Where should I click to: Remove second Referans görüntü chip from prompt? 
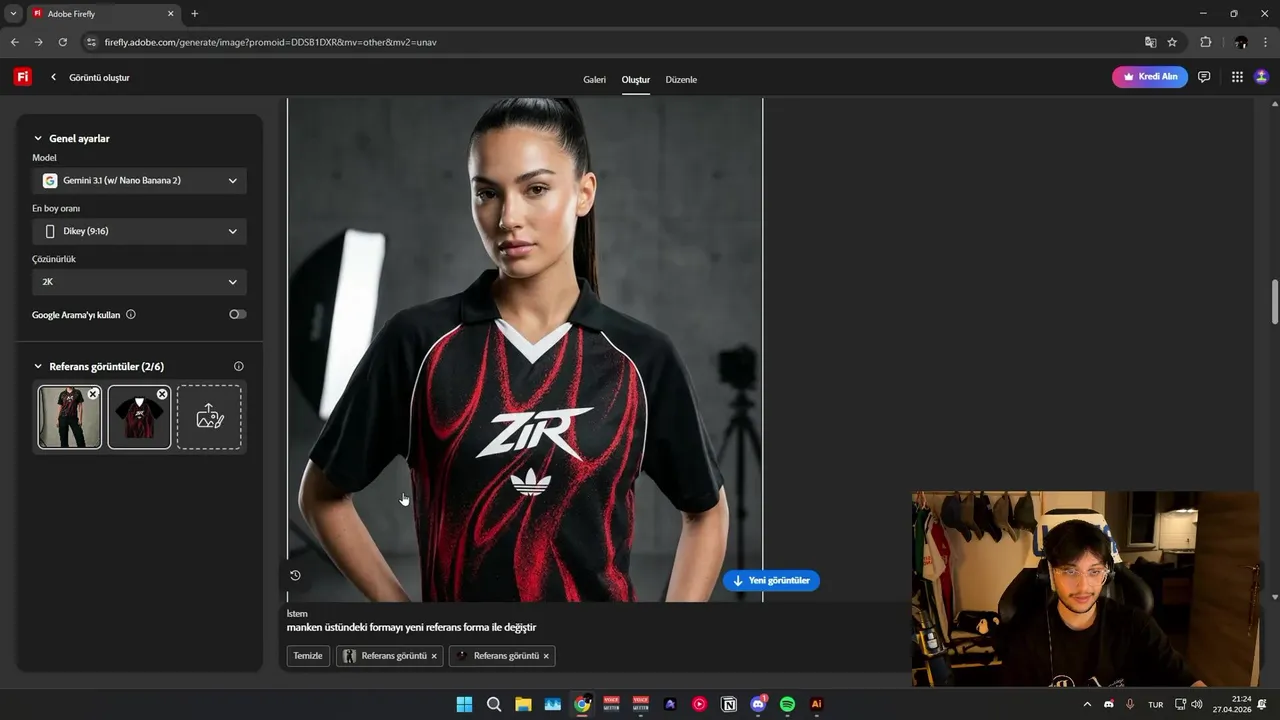[x=546, y=656]
